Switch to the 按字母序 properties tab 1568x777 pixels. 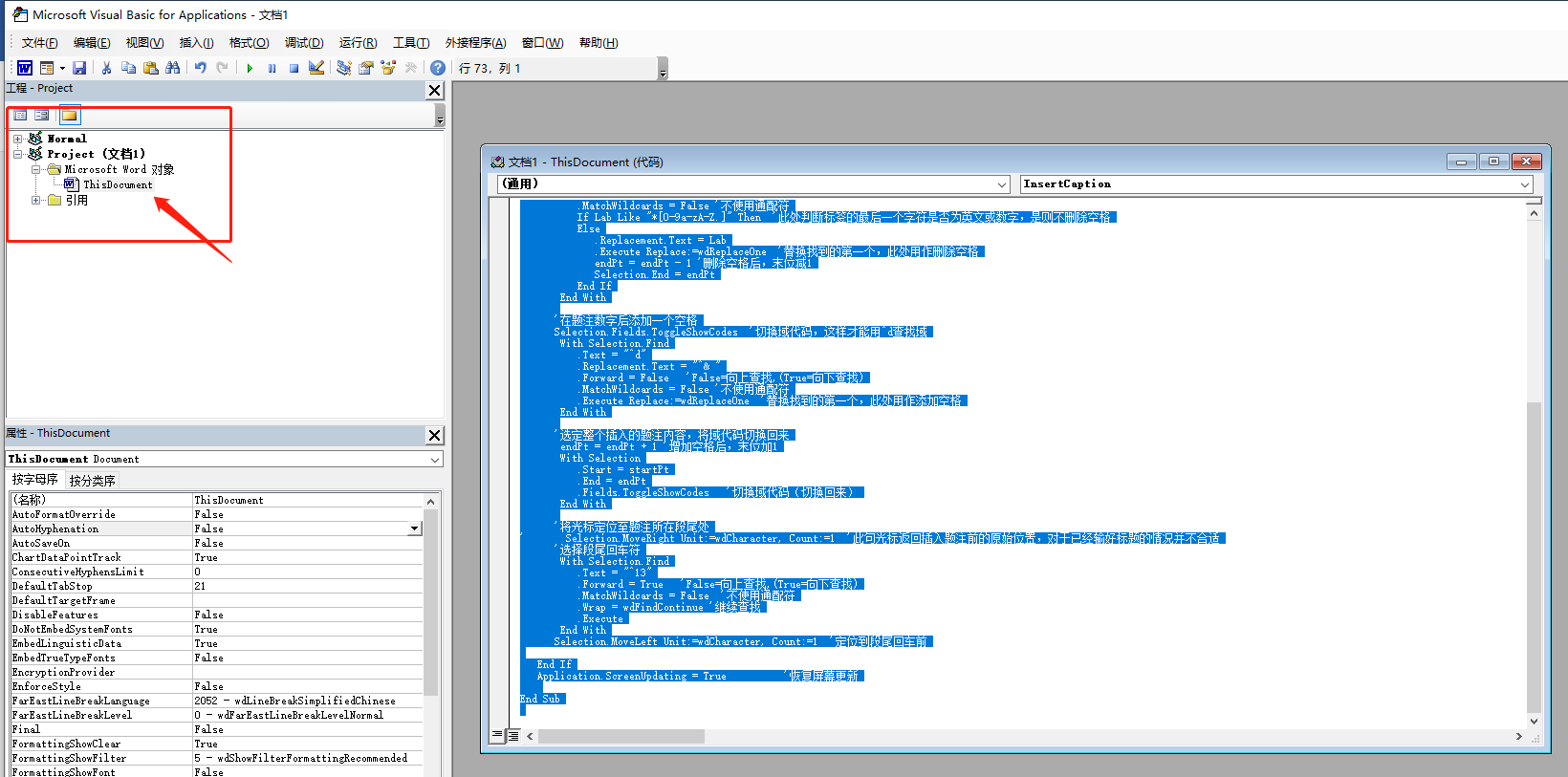click(34, 480)
